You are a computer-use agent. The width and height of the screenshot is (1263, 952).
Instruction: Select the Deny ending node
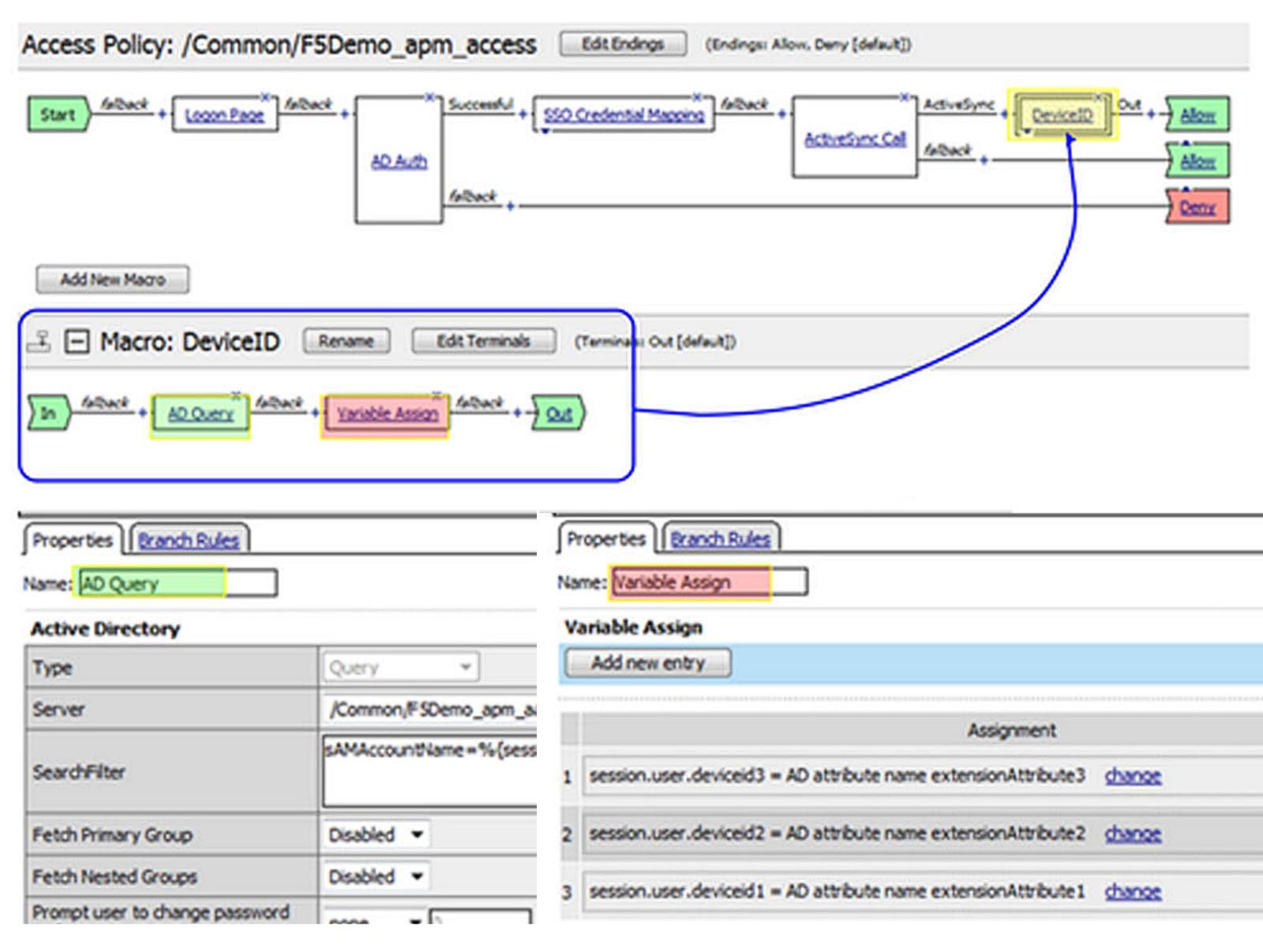[1197, 208]
